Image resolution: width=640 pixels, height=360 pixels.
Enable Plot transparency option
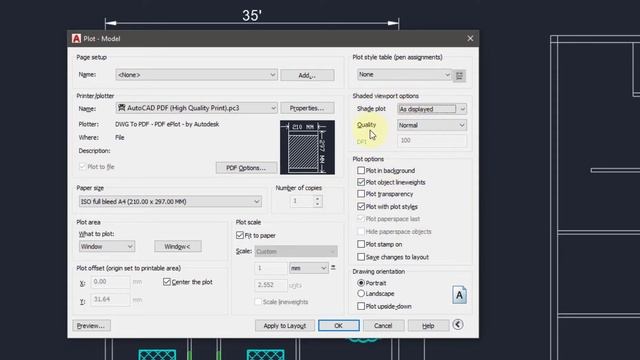click(361, 194)
